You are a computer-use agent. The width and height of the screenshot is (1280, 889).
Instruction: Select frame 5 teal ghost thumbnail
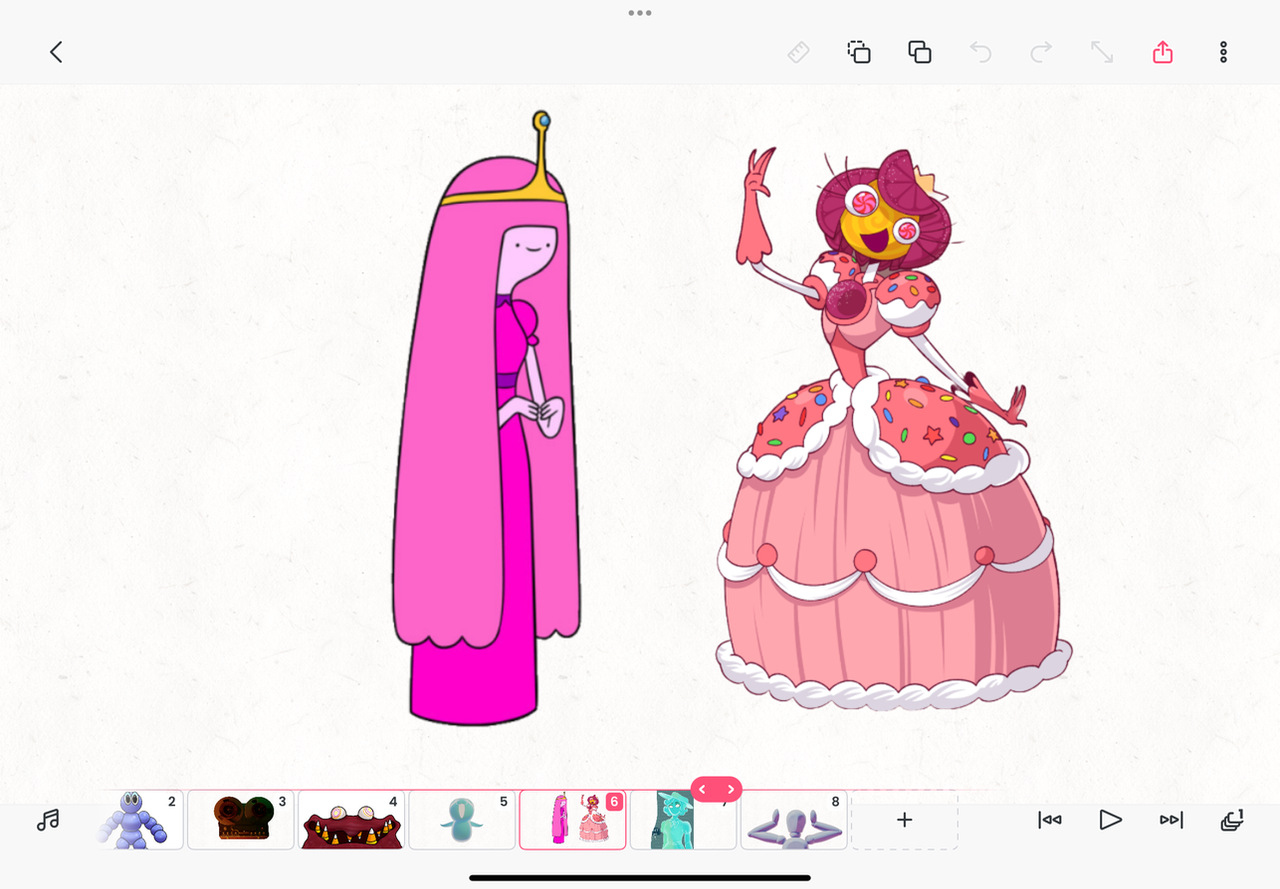pos(462,820)
